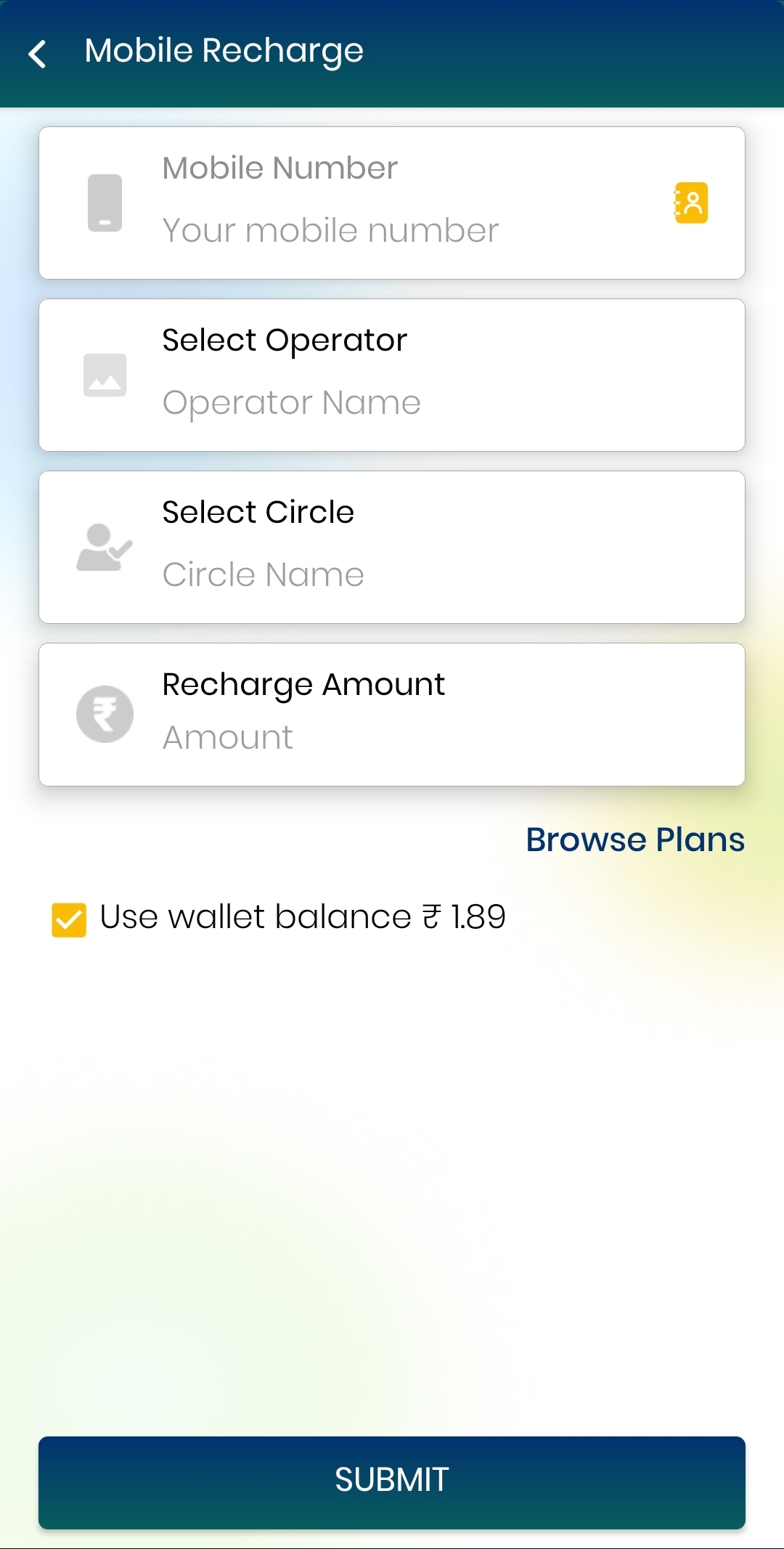The image size is (784, 1549).
Task: Tap the circle person-check icon
Action: click(105, 548)
